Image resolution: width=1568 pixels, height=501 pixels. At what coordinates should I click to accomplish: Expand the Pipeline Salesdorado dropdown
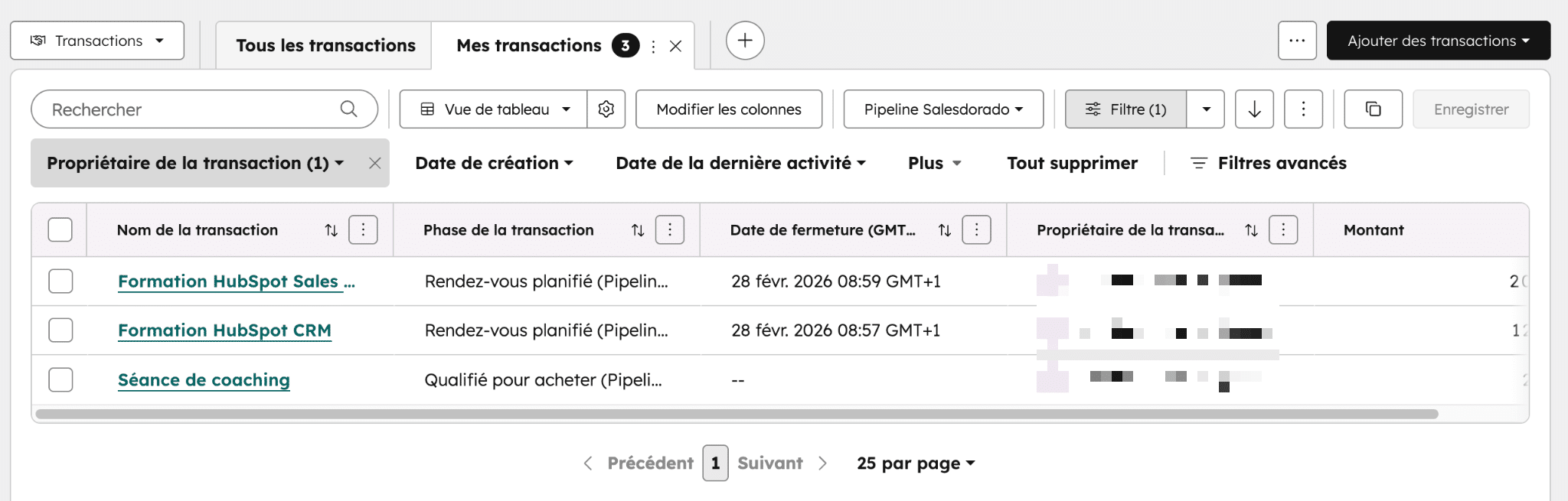tap(943, 109)
